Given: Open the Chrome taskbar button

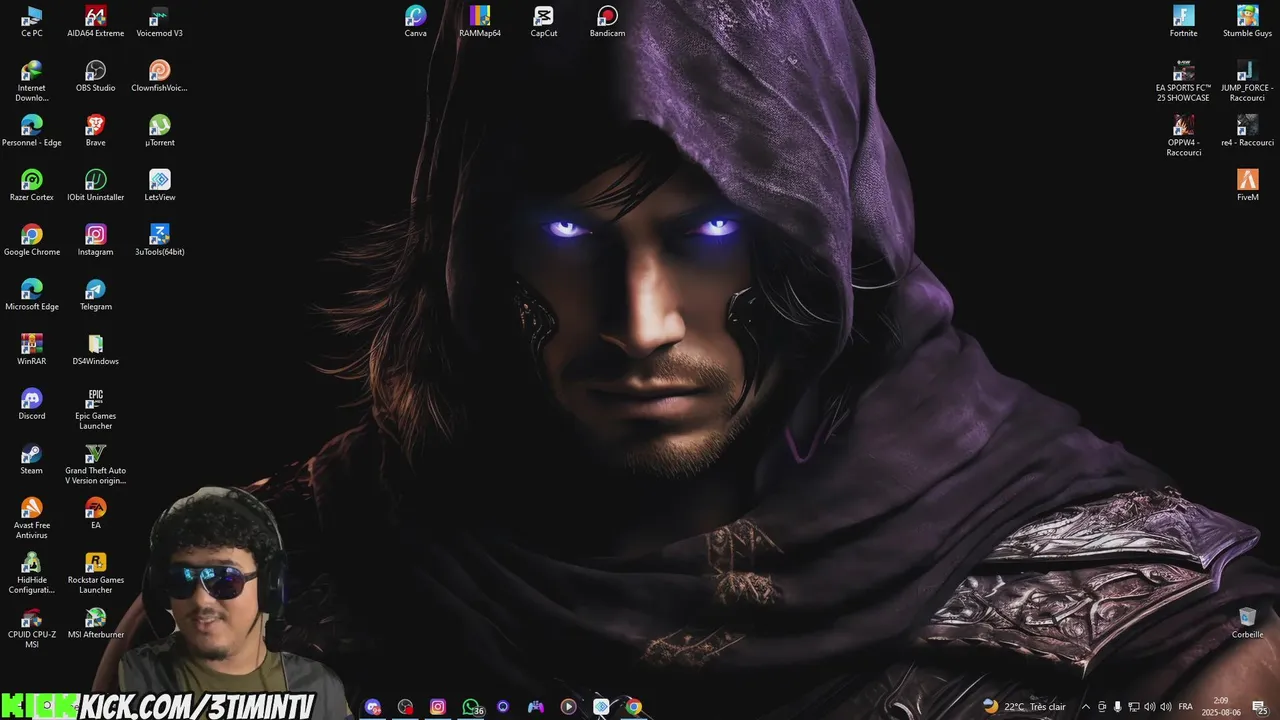Looking at the screenshot, I should 634,707.
